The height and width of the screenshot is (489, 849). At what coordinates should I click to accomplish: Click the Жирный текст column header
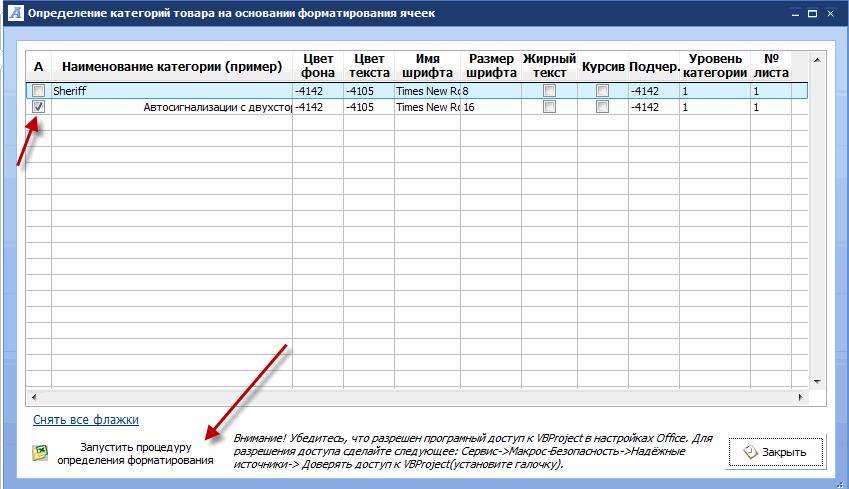pyautogui.click(x=549, y=66)
